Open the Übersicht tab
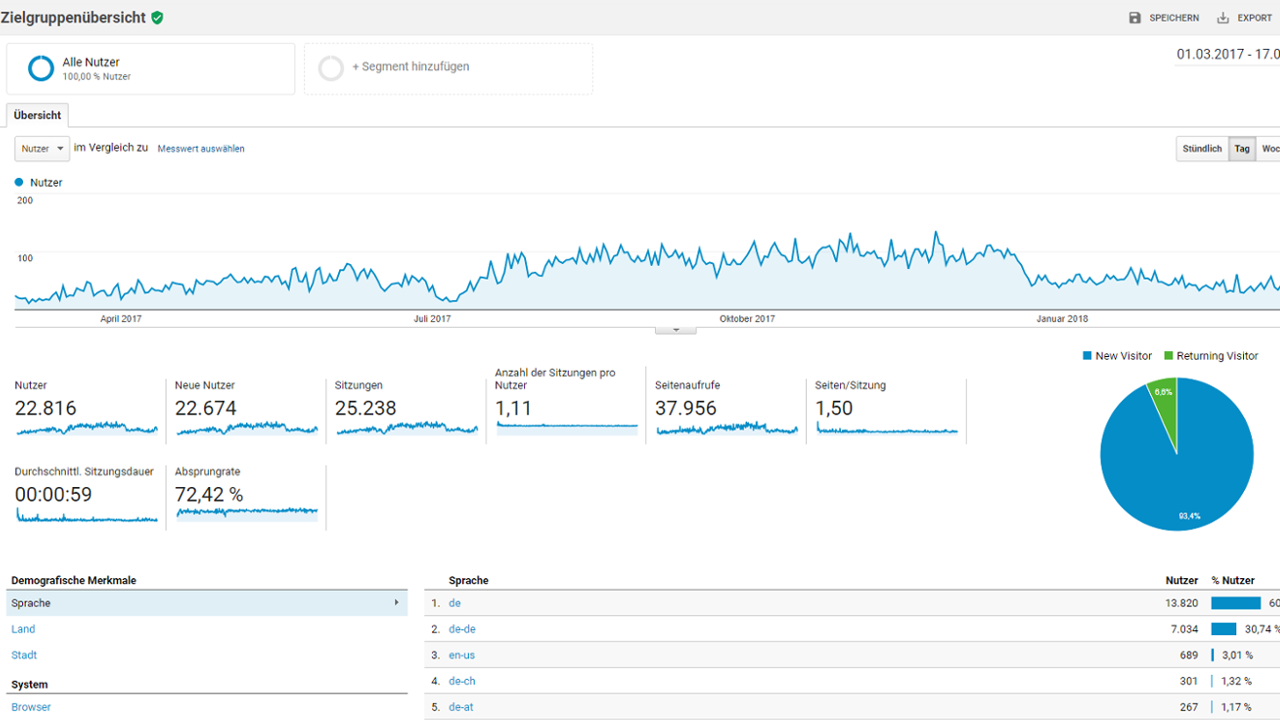Screen dimensions: 1280x720 point(38,115)
